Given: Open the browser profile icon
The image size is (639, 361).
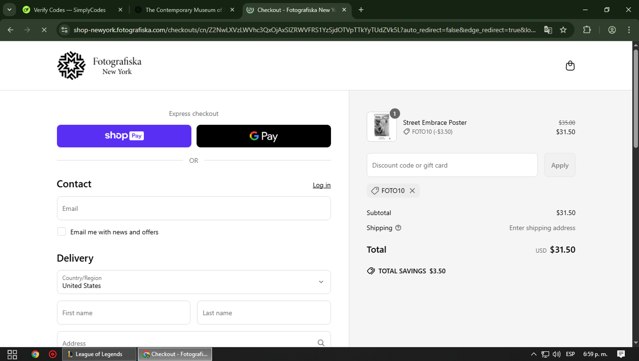Looking at the screenshot, I should pyautogui.click(x=612, y=30).
